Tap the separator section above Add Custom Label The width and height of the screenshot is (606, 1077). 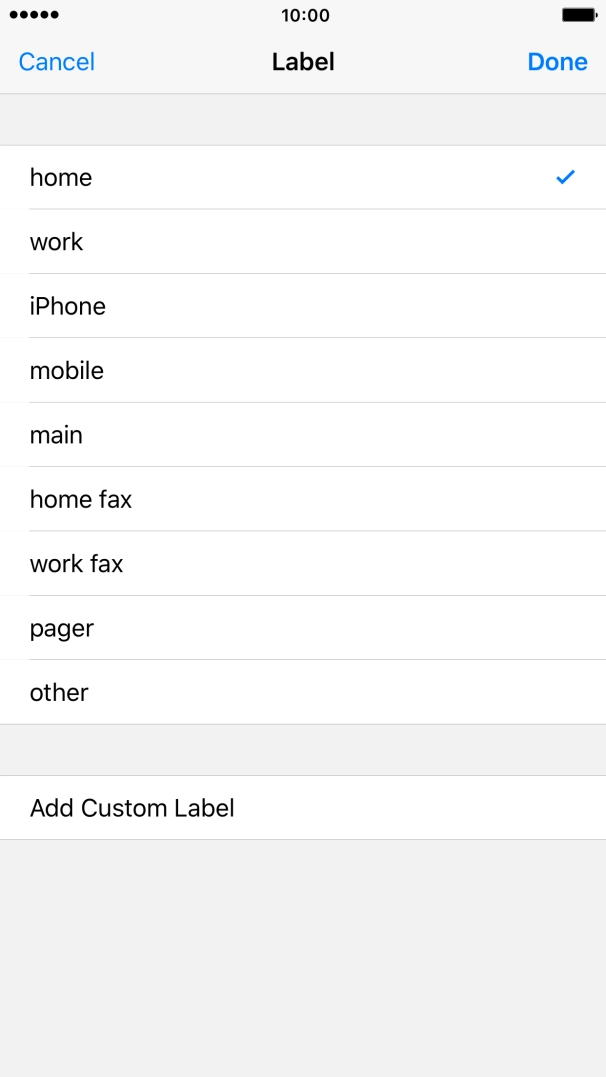[x=303, y=749]
